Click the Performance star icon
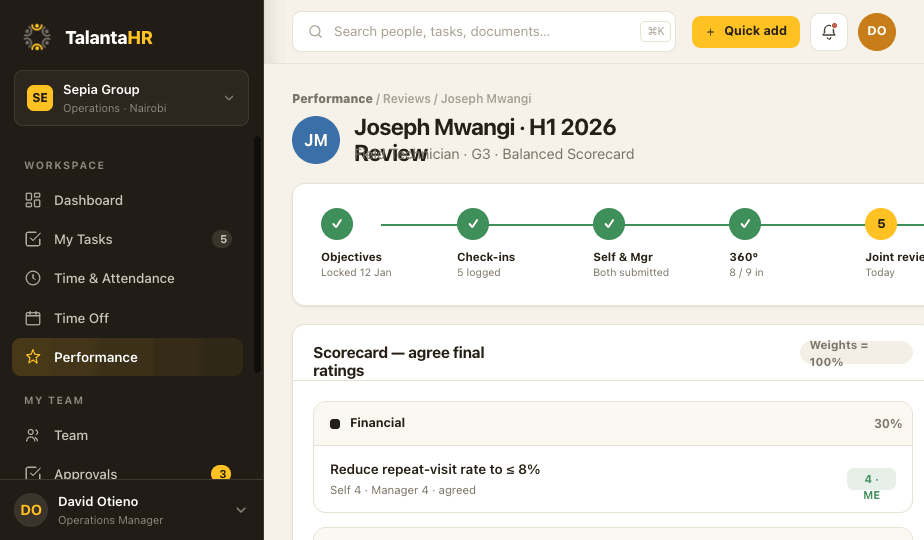Screen dimensions: 924x540 33,357
